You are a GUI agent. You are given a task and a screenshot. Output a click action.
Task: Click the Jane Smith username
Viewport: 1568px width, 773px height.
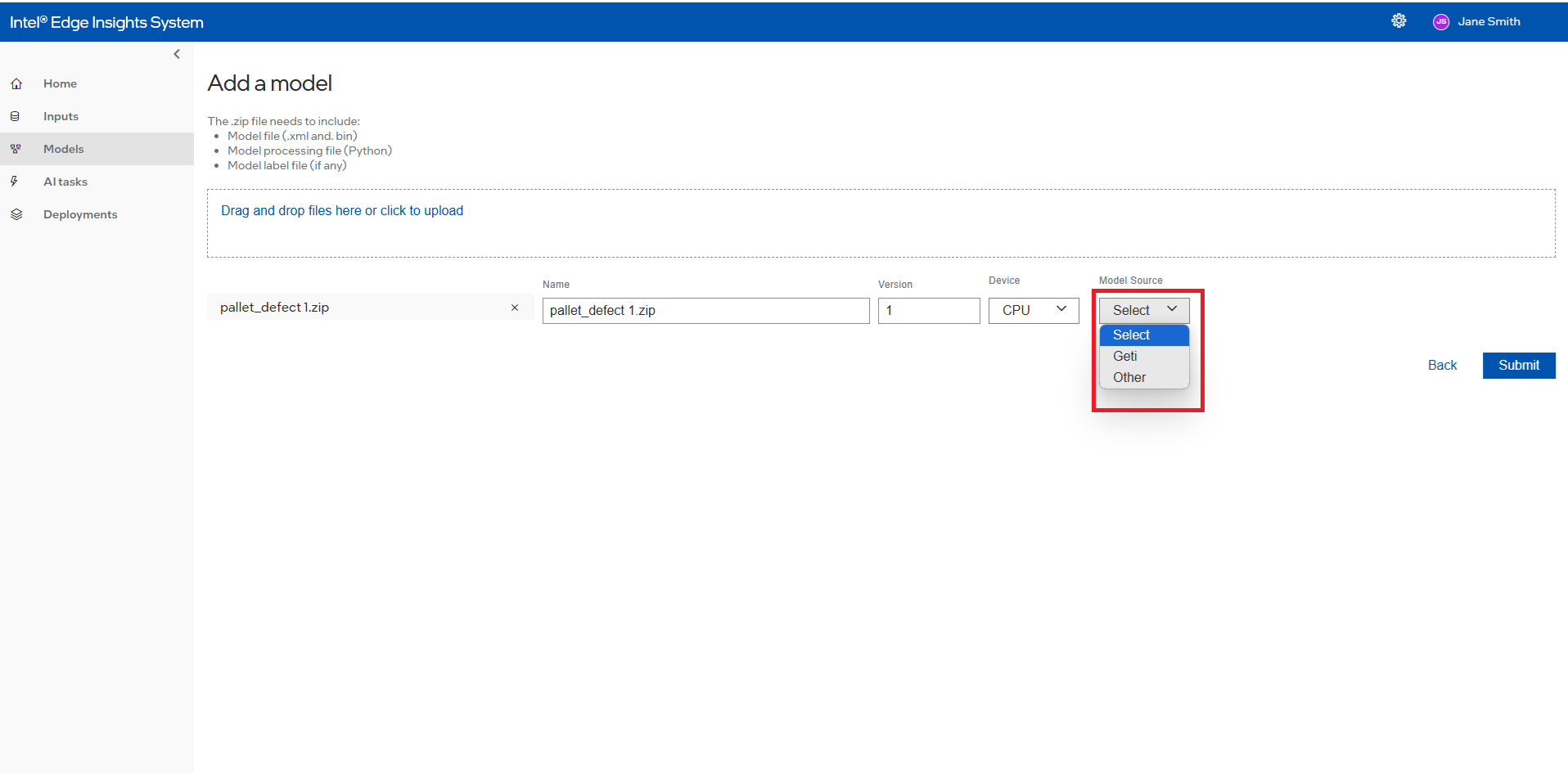1489,22
